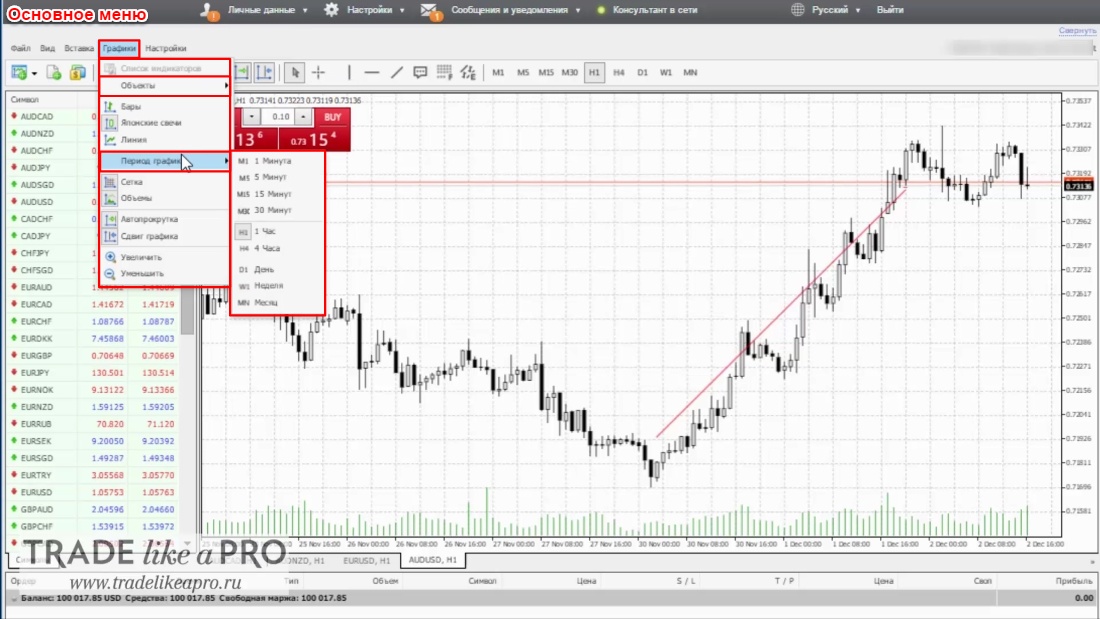1100x619 pixels.
Task: Choose the trendline drawing tool
Action: tap(396, 72)
